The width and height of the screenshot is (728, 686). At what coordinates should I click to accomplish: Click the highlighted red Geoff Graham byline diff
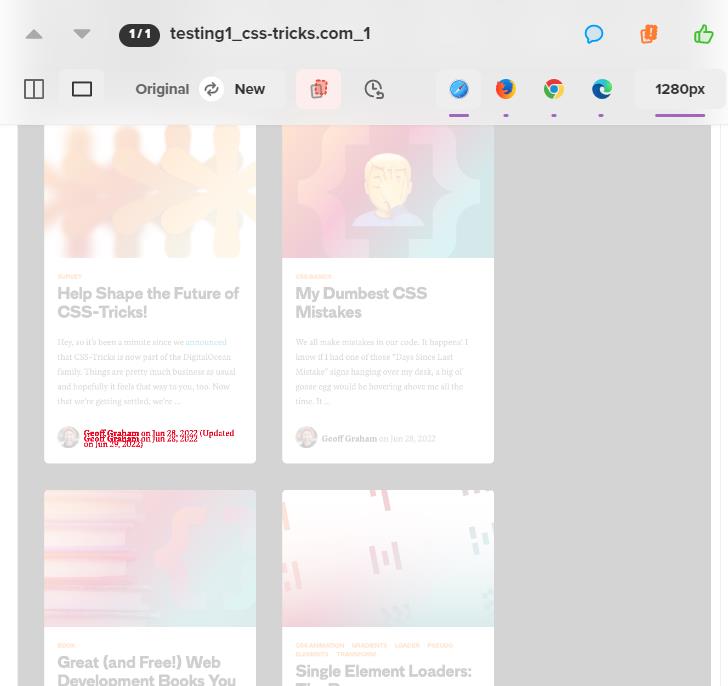(159, 438)
